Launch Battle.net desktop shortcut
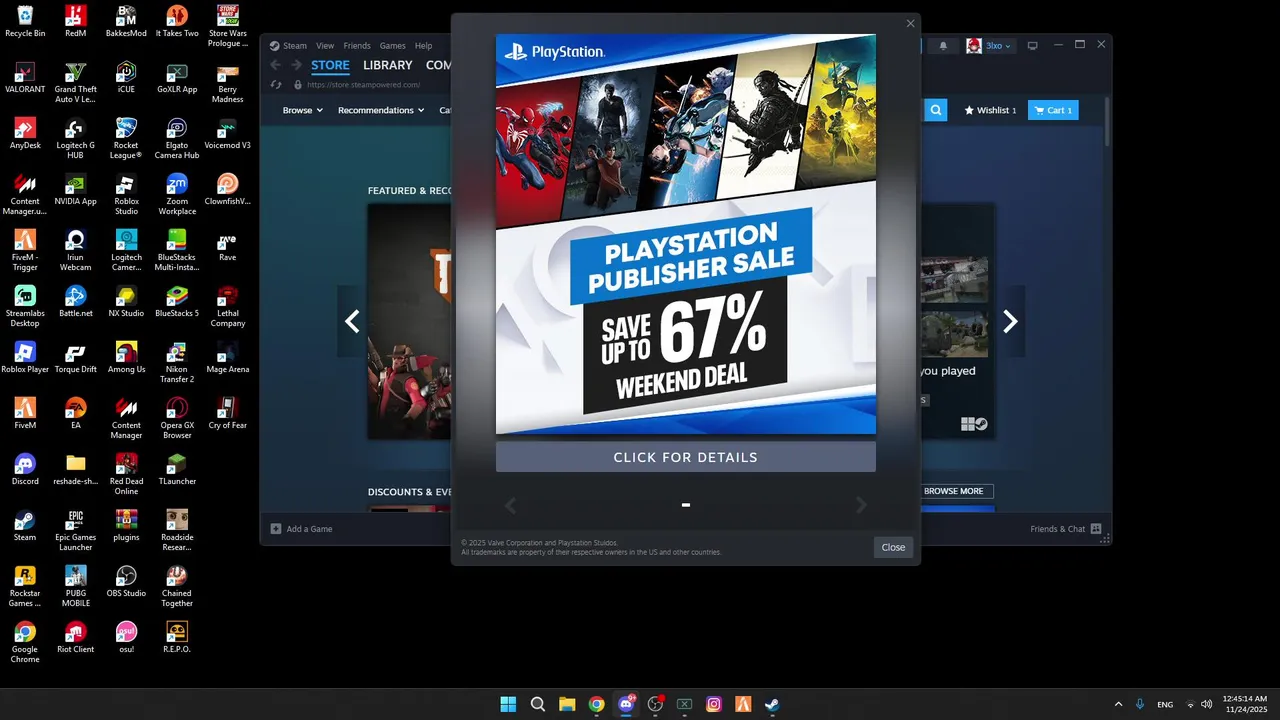The width and height of the screenshot is (1280, 720). coord(75,301)
